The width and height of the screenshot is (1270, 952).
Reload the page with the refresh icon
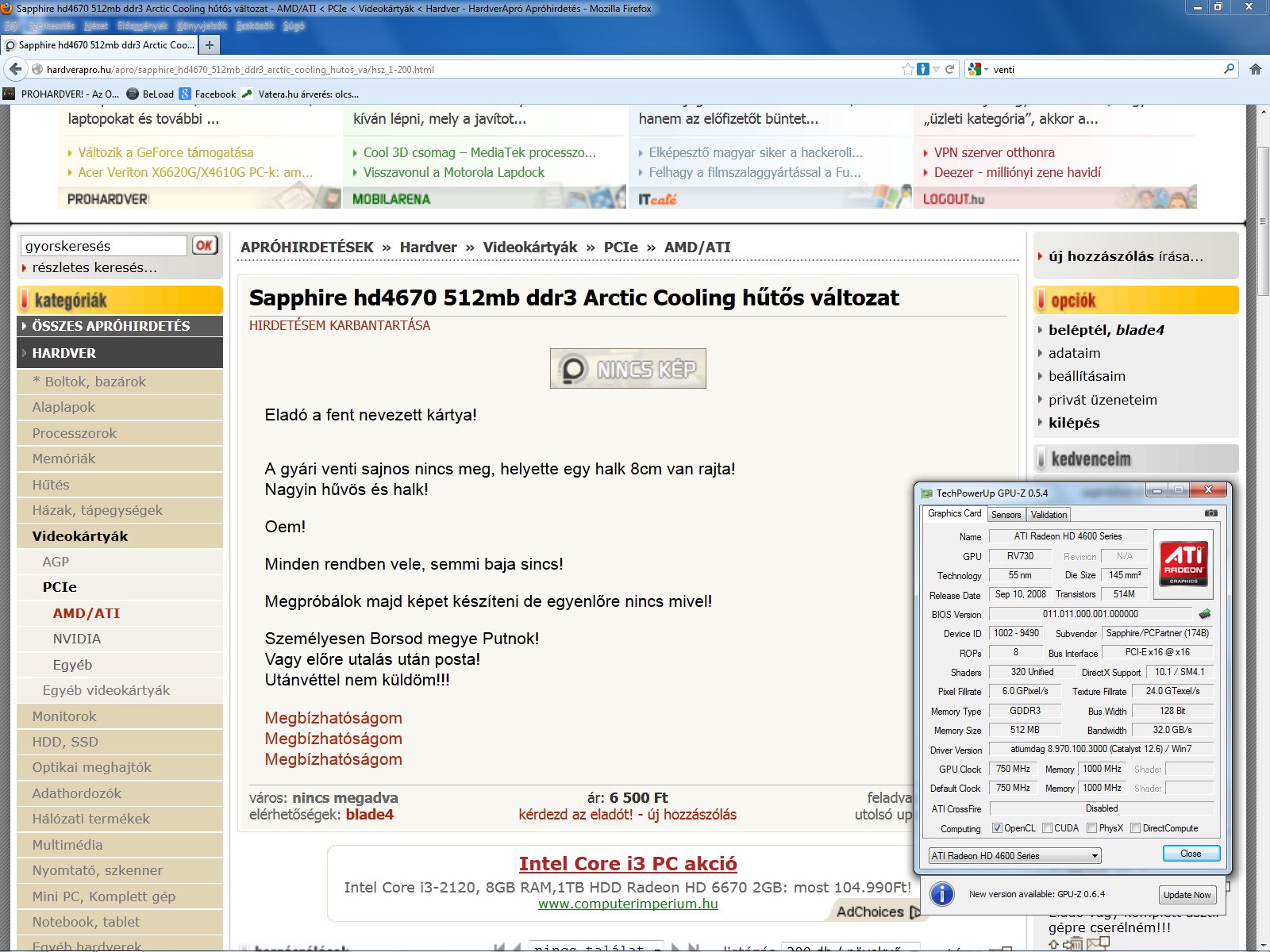pyautogui.click(x=949, y=69)
